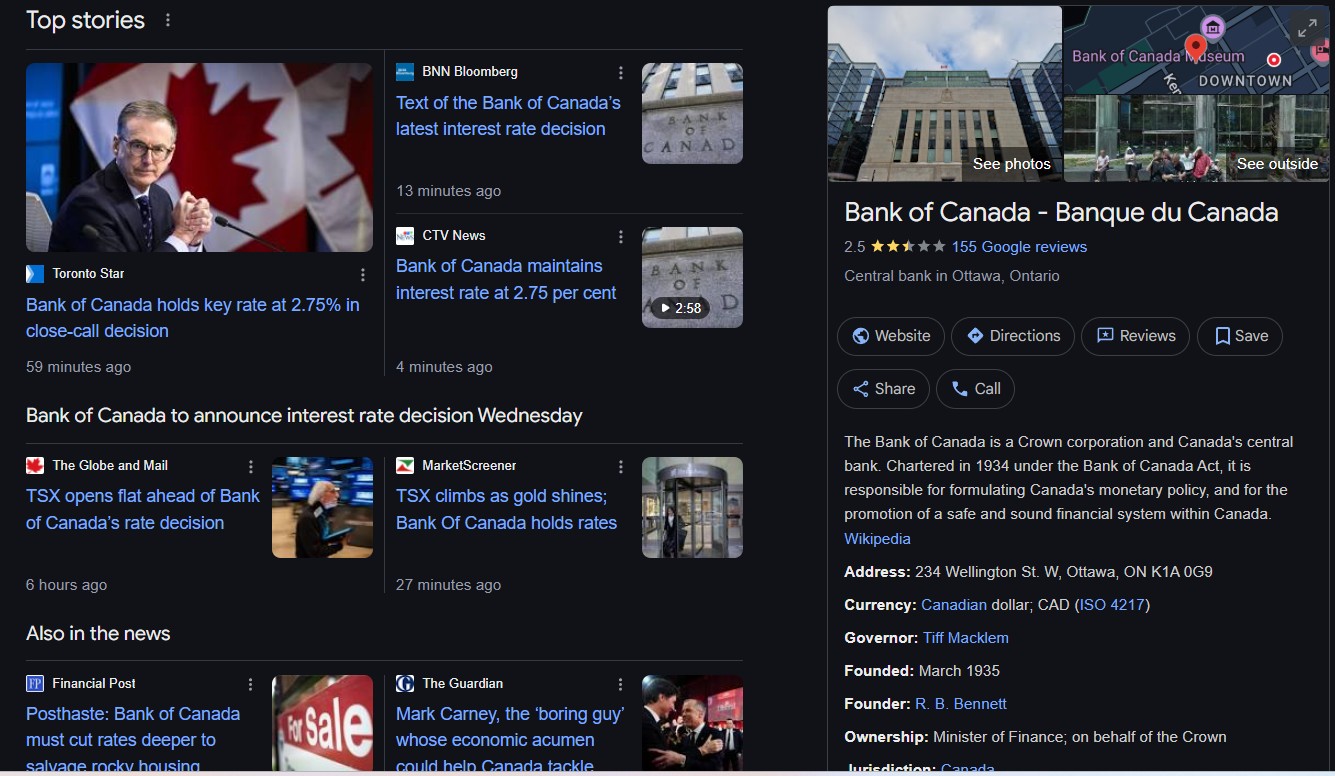Get Directions to the Bank of Canada
1335x776 pixels.
point(1013,336)
